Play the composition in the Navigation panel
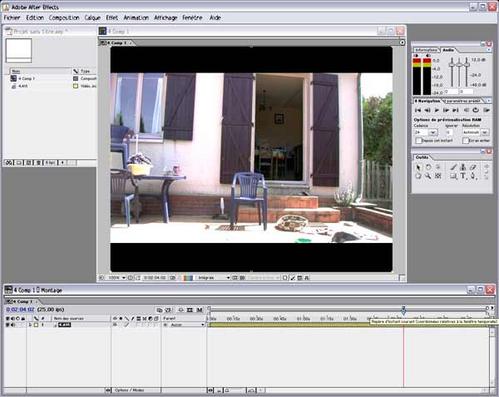Screen dimensions: 499x397 (437, 110)
